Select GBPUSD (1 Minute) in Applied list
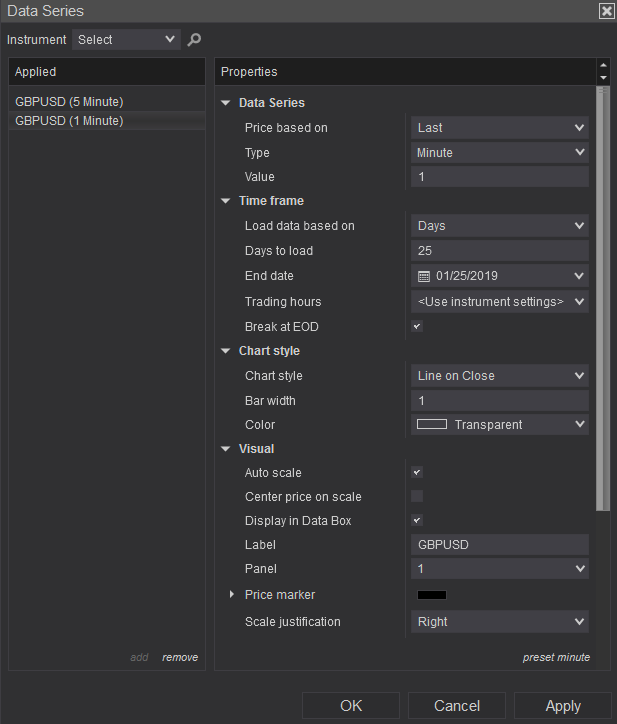The image size is (617, 724). (x=107, y=121)
